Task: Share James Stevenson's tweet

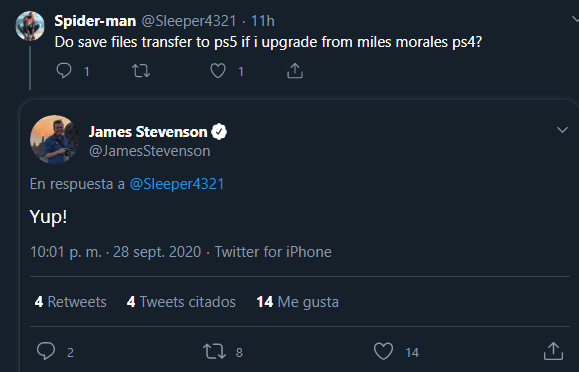Action: coord(553,351)
